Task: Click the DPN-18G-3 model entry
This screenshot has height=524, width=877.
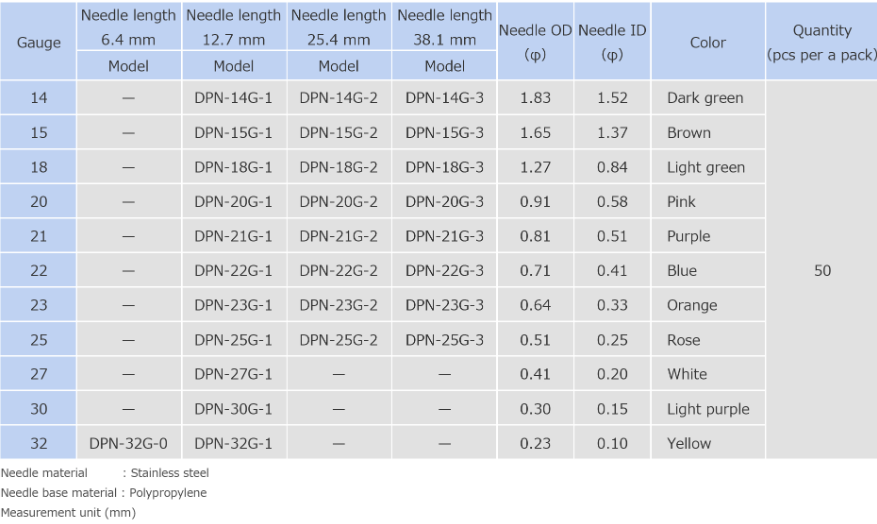Action: [444, 167]
